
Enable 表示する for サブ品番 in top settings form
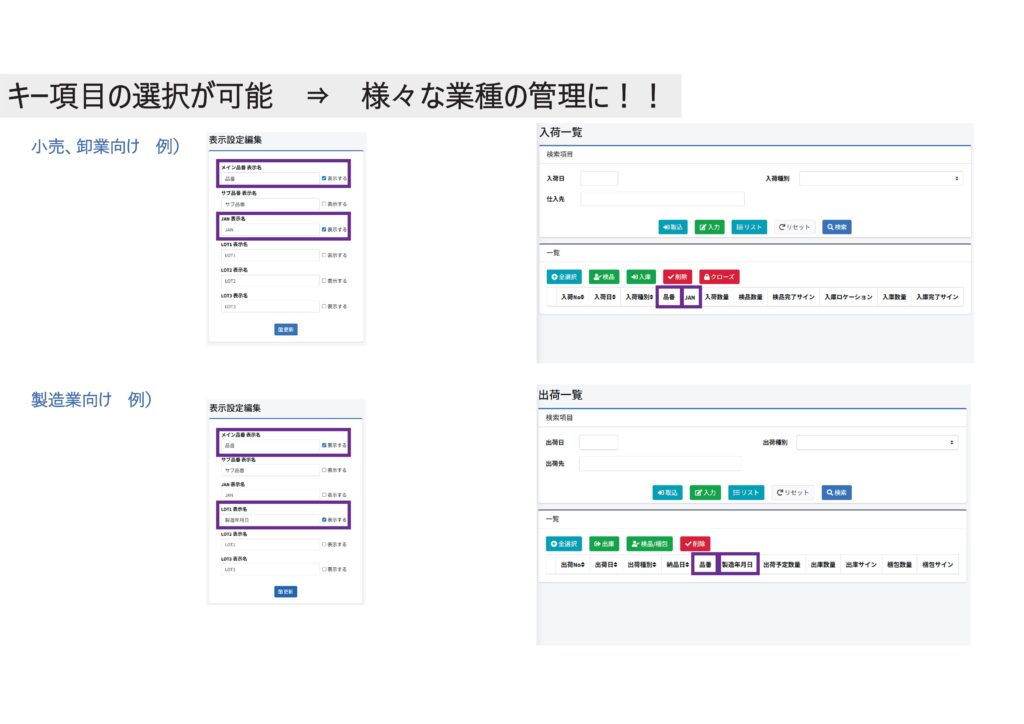[324, 204]
